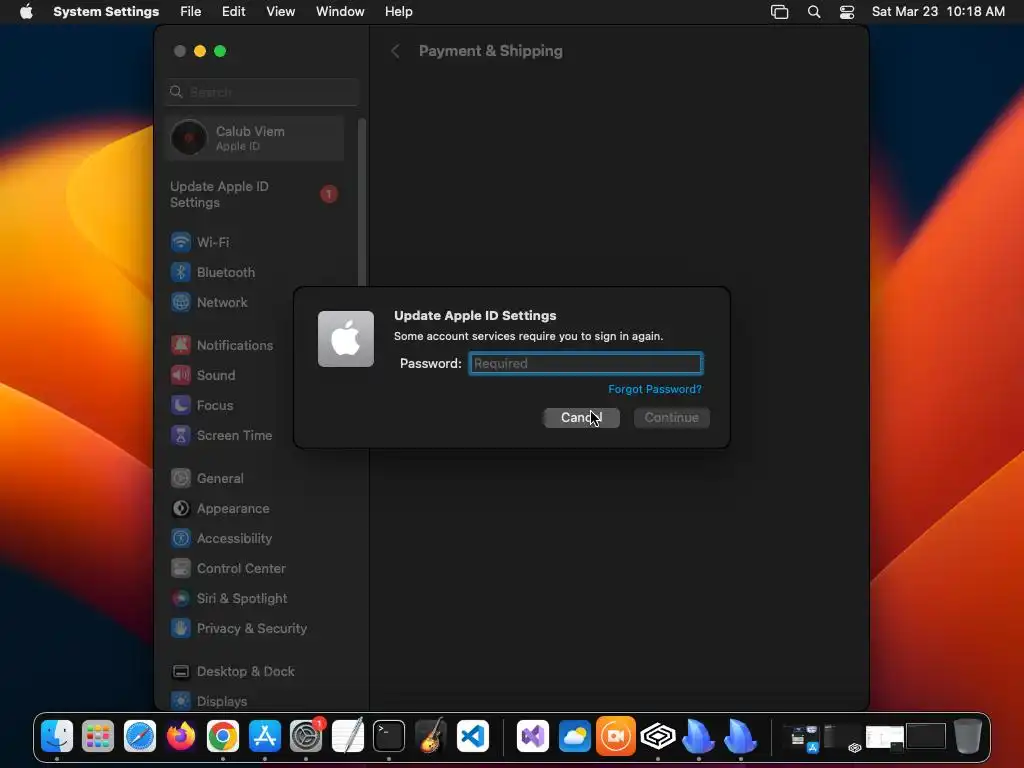
Task: Launch Safari from the Dock
Action: tap(140, 736)
